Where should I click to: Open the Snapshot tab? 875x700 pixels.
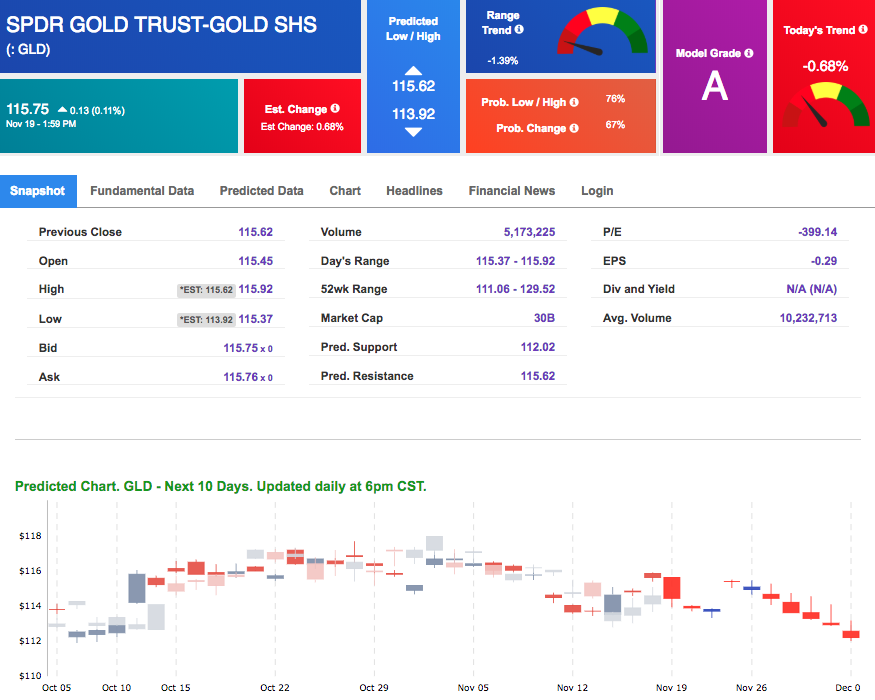(38, 191)
